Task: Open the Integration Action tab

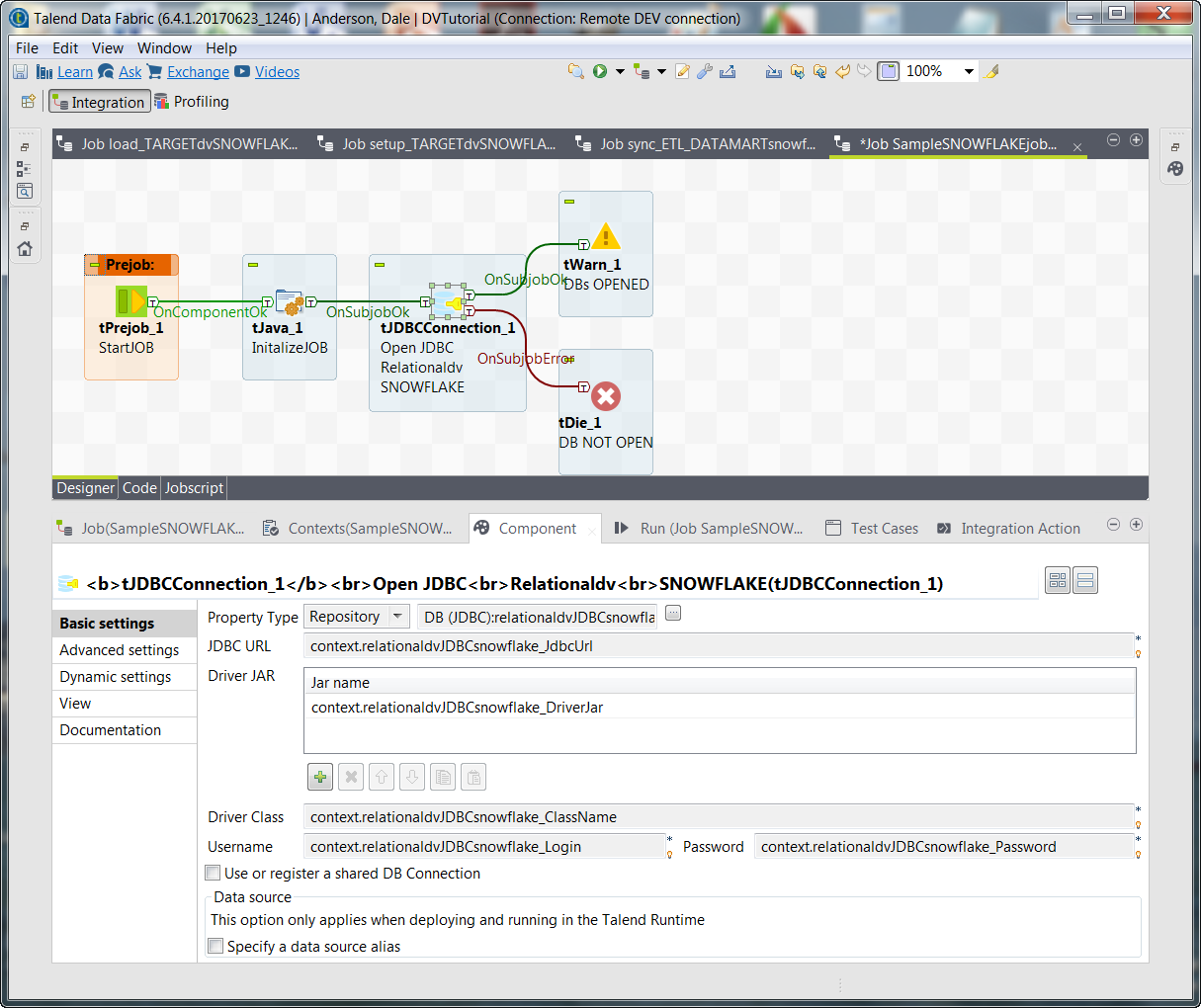Action: coord(1009,528)
